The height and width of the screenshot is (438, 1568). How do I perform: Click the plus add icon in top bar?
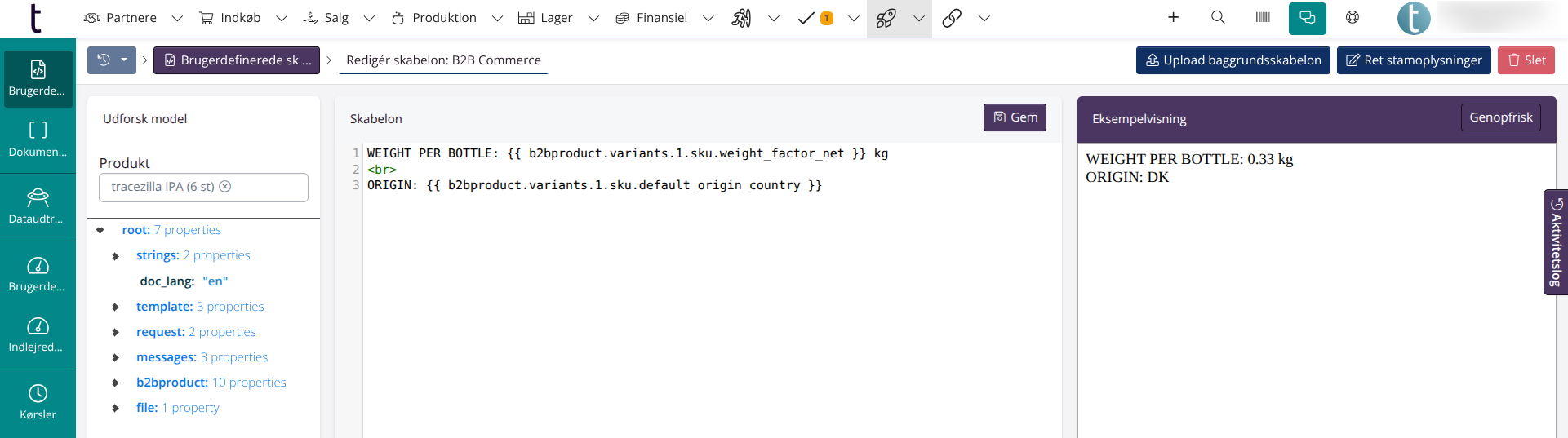(x=1173, y=17)
